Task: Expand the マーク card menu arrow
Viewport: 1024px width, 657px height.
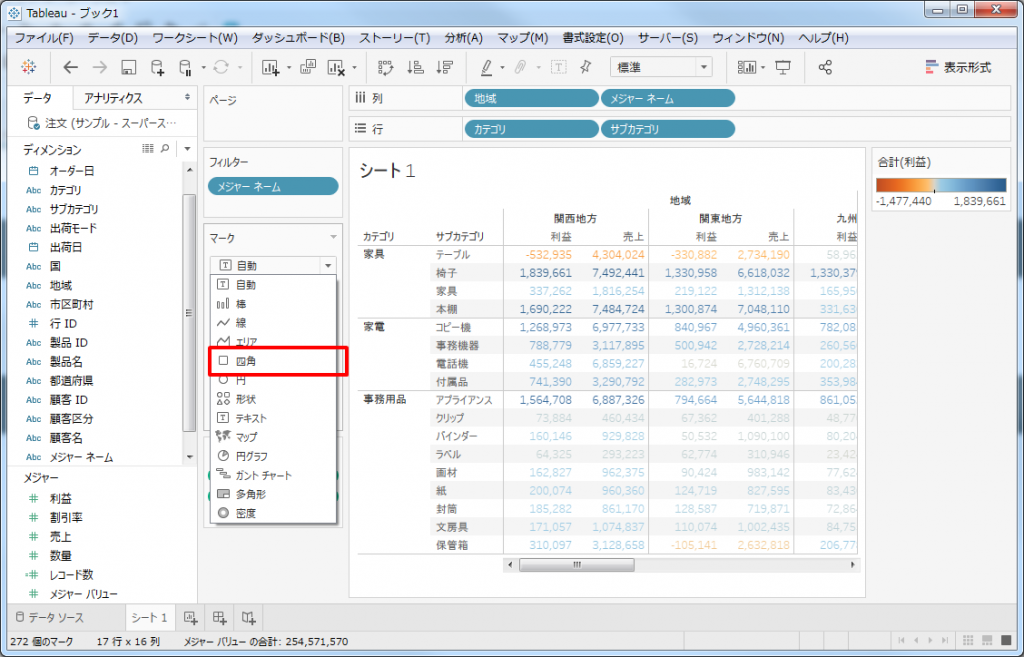Action: click(333, 237)
